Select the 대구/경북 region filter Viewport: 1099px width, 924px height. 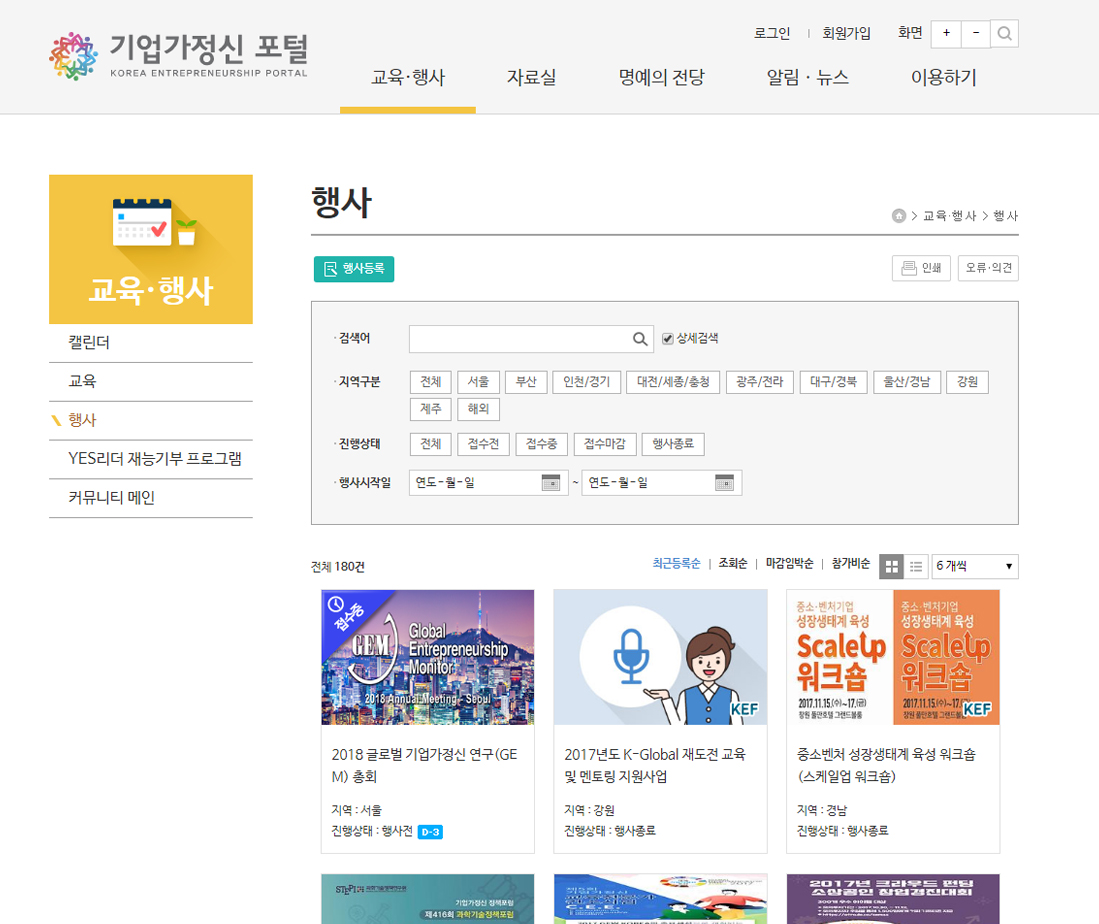(x=833, y=382)
